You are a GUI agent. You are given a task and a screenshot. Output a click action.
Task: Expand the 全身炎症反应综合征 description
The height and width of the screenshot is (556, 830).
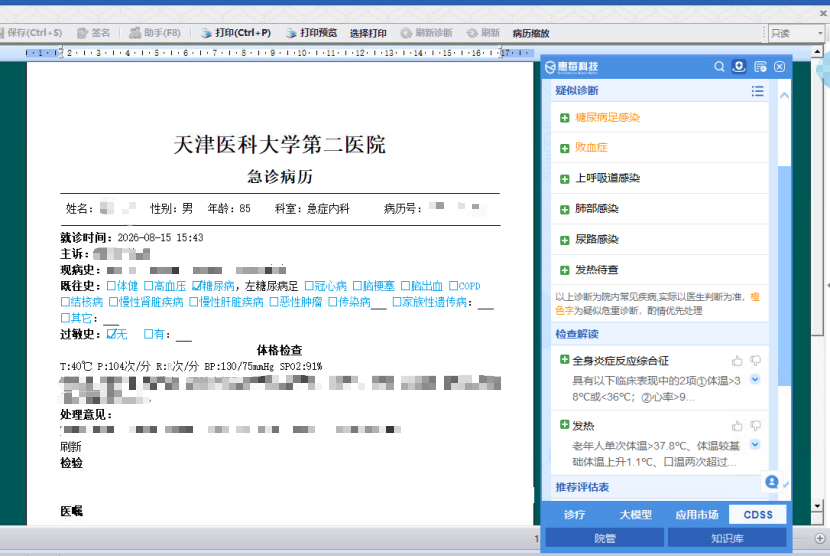[755, 379]
